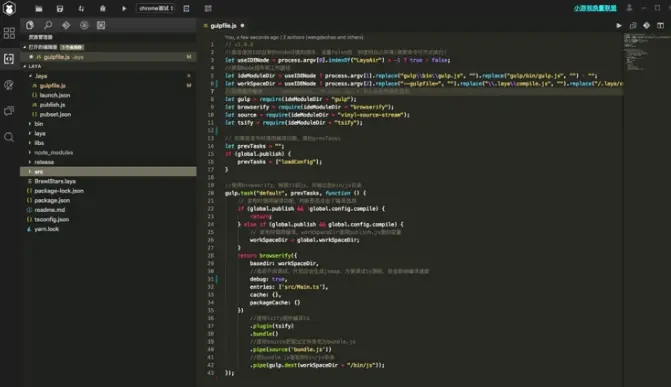The width and height of the screenshot is (671, 387).
Task: Open the source control diamond icon
Action: pyautogui.click(x=66, y=25)
